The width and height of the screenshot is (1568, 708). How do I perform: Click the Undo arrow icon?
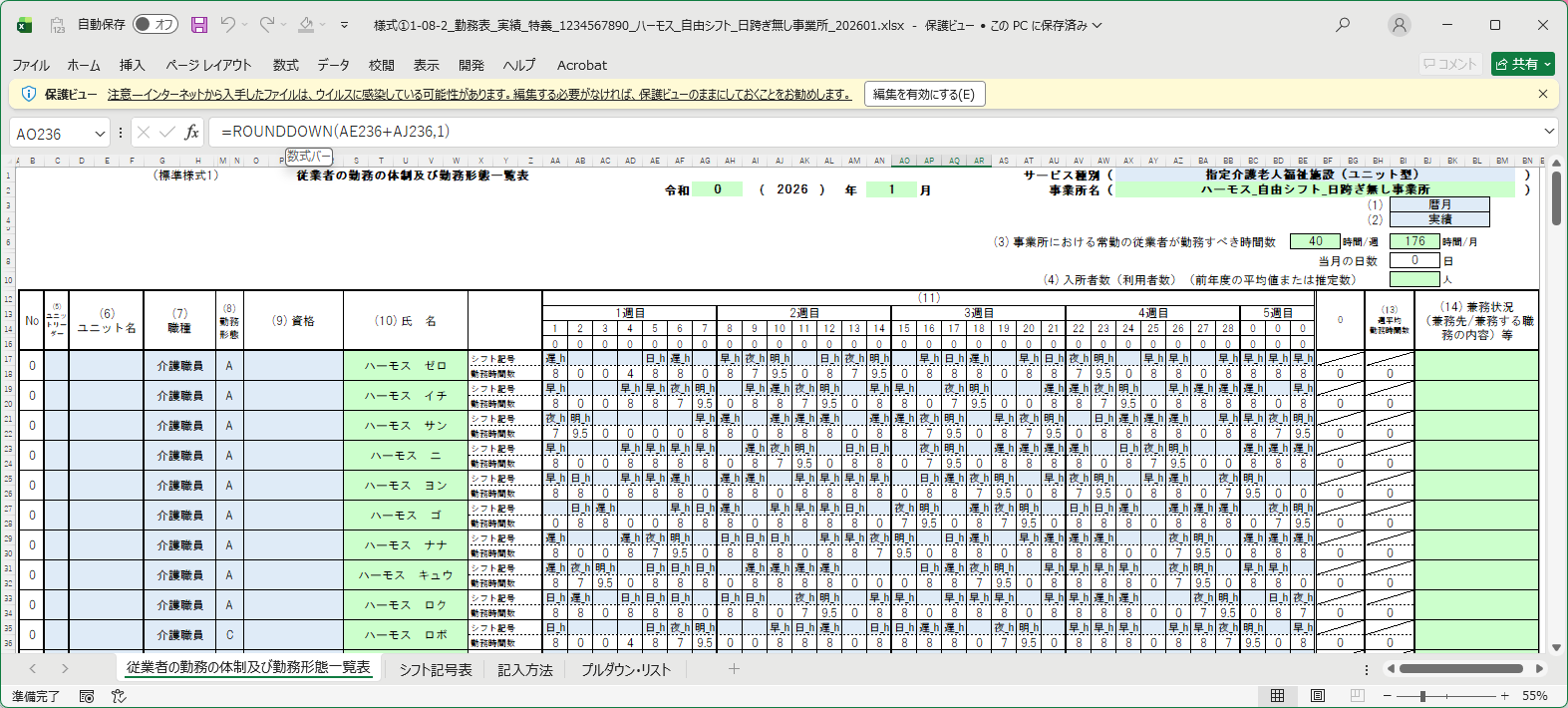228,25
